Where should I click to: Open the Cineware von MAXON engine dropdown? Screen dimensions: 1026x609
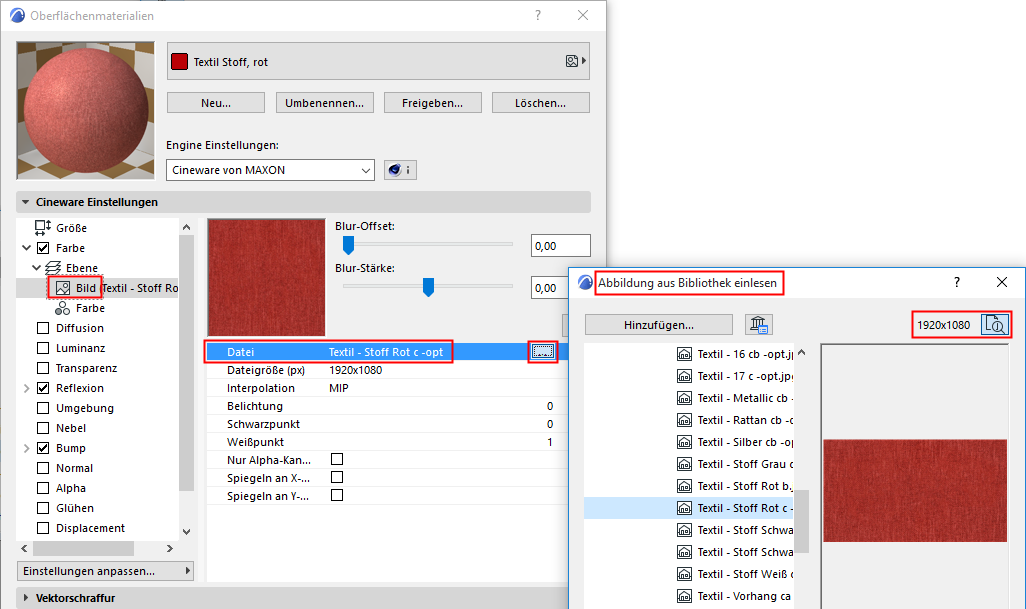click(x=270, y=170)
